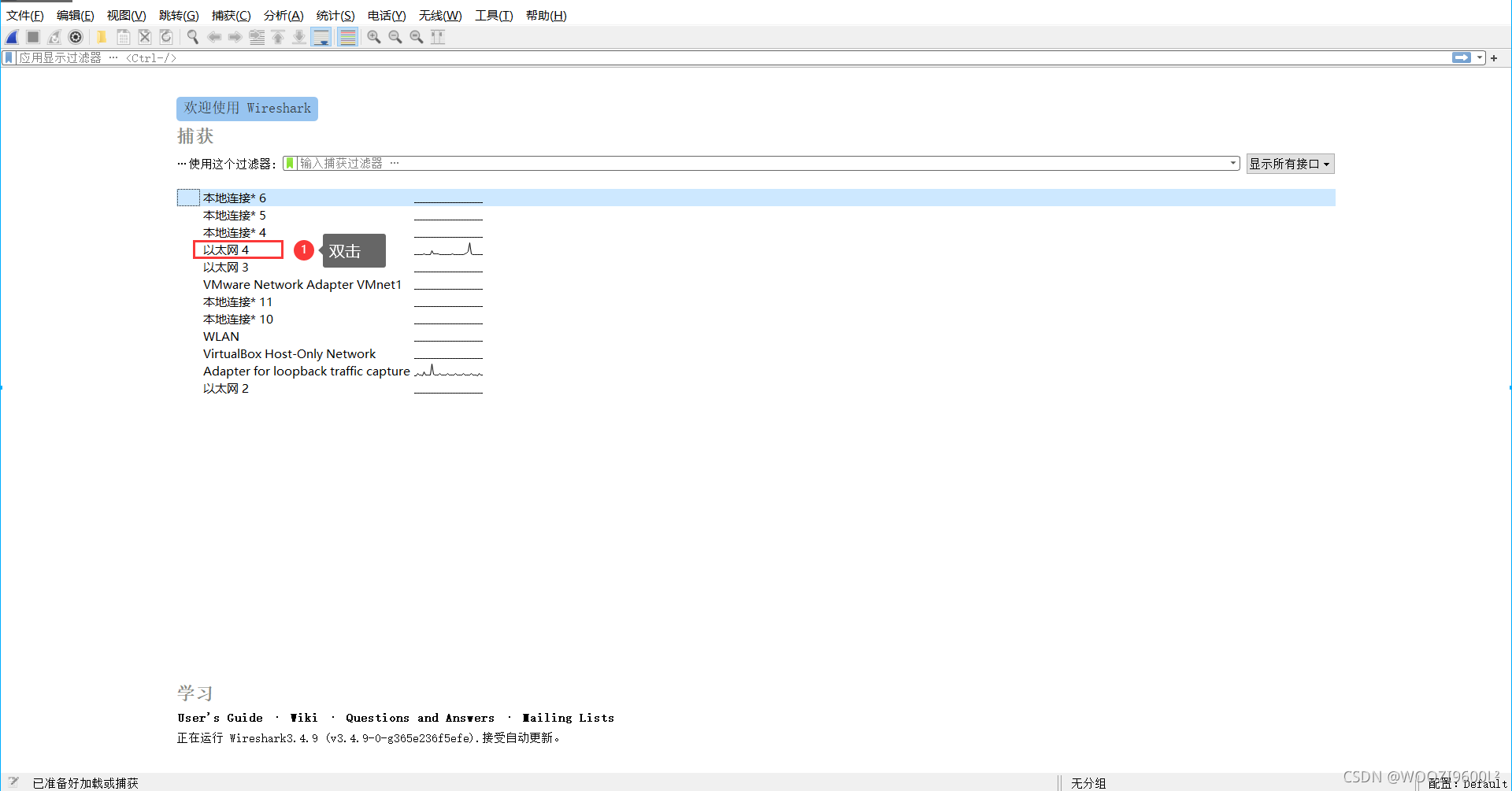
Task: Click the close capture file icon
Action: click(x=145, y=37)
